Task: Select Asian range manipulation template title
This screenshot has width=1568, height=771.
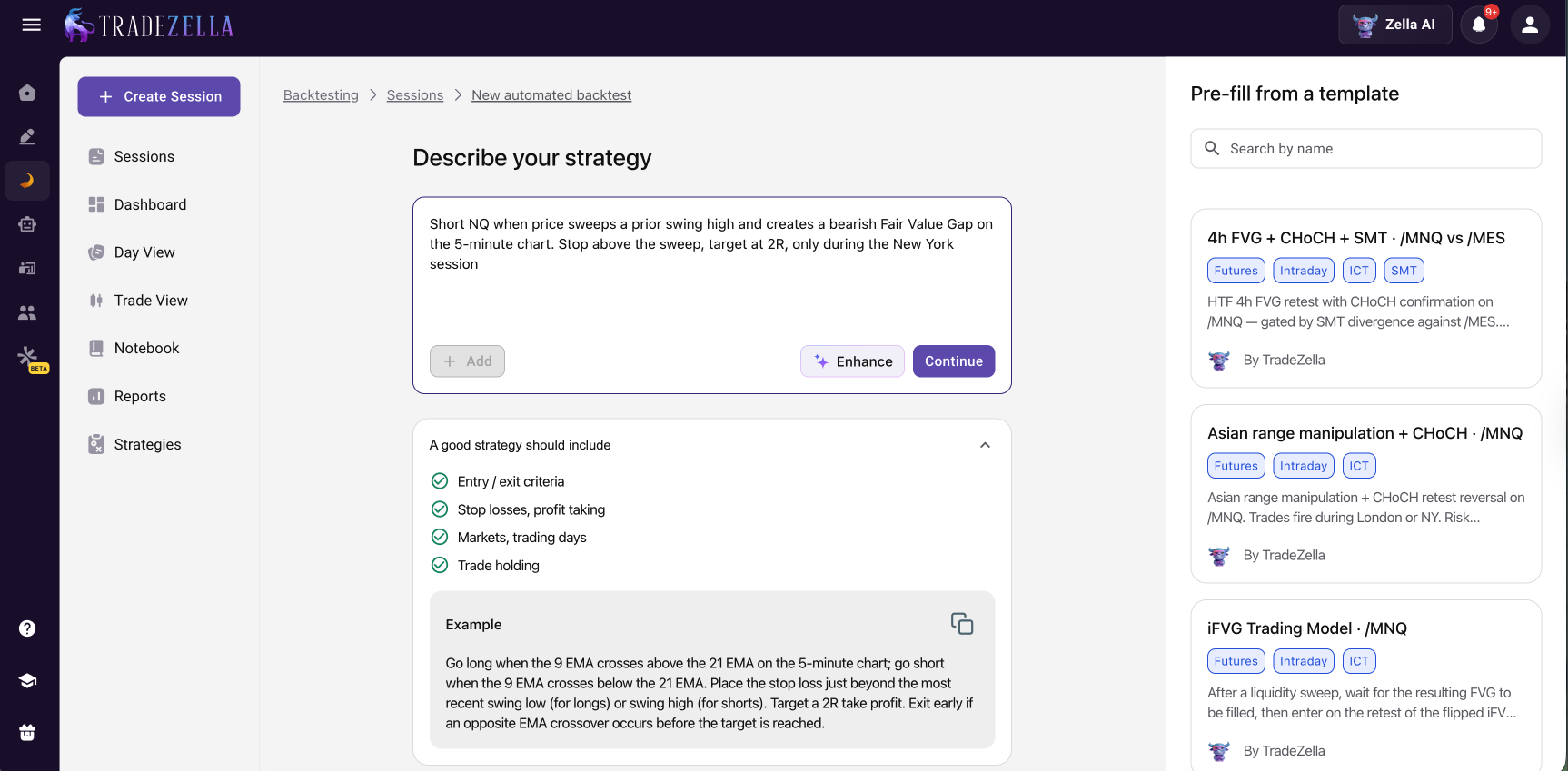Action: coord(1365,433)
